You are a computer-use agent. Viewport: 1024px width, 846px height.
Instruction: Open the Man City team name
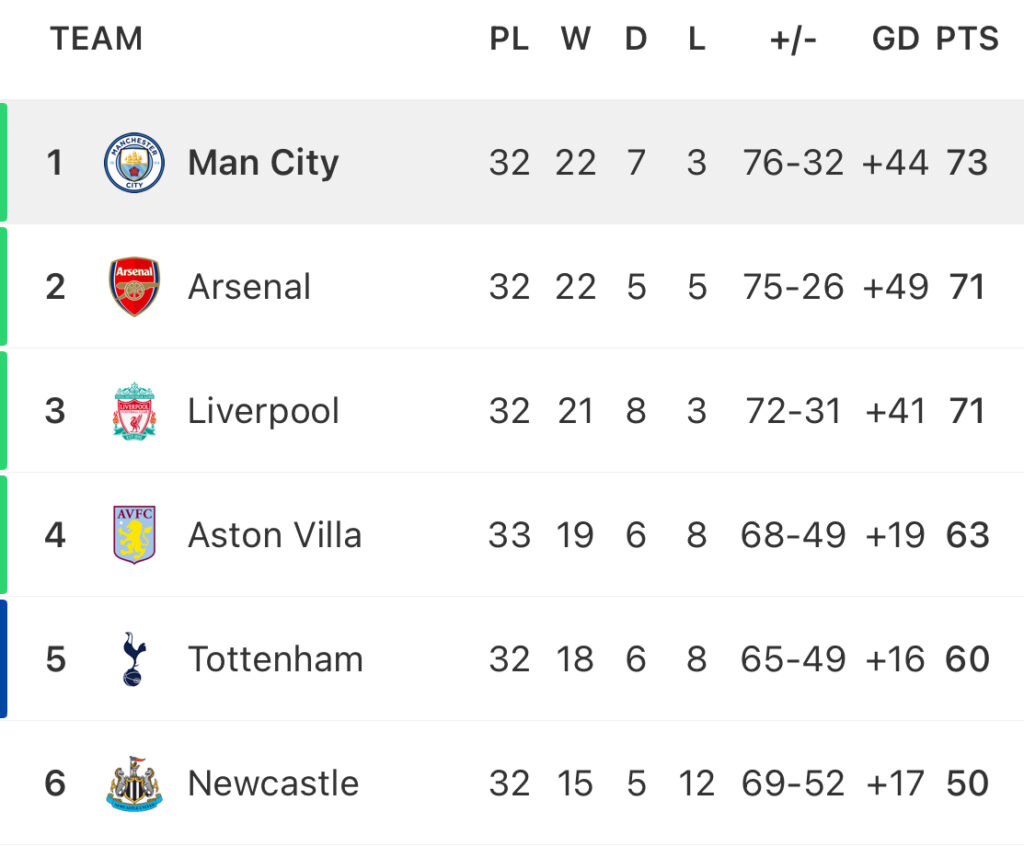[x=263, y=163]
